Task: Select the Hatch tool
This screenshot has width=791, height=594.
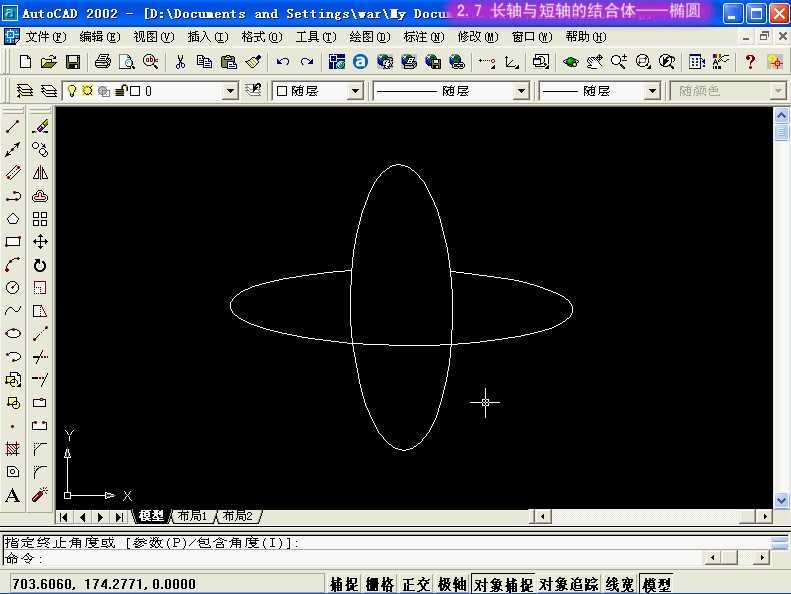Action: click(x=13, y=449)
